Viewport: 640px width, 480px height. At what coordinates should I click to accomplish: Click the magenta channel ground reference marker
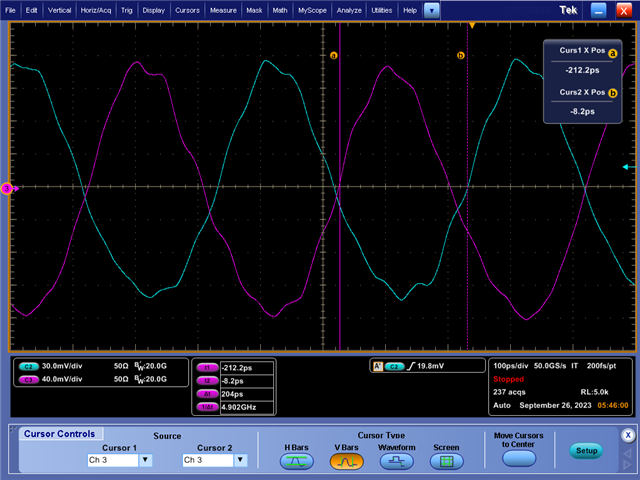click(x=6, y=188)
